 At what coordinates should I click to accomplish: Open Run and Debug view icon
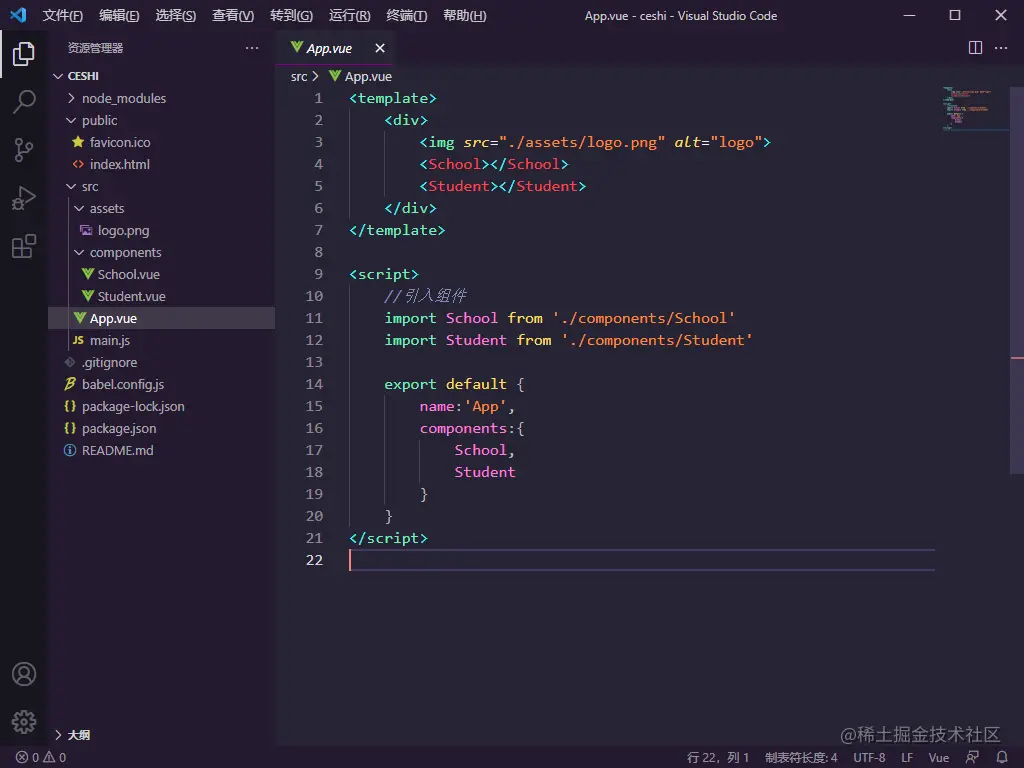tap(24, 199)
